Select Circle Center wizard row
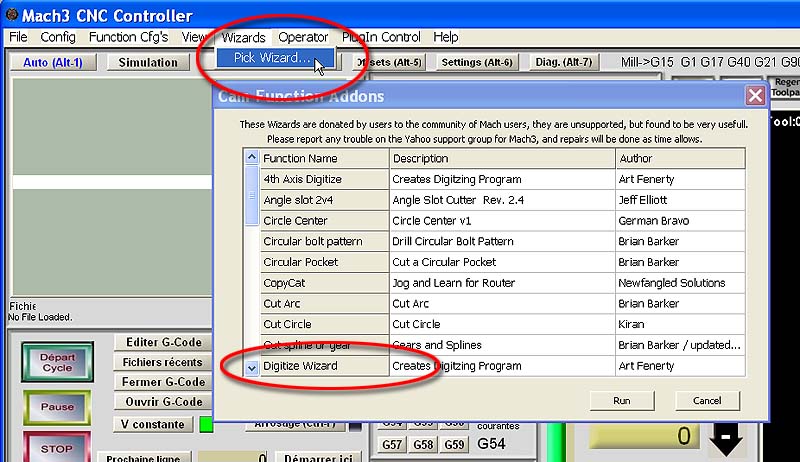The height and width of the screenshot is (462, 800). click(x=324, y=221)
